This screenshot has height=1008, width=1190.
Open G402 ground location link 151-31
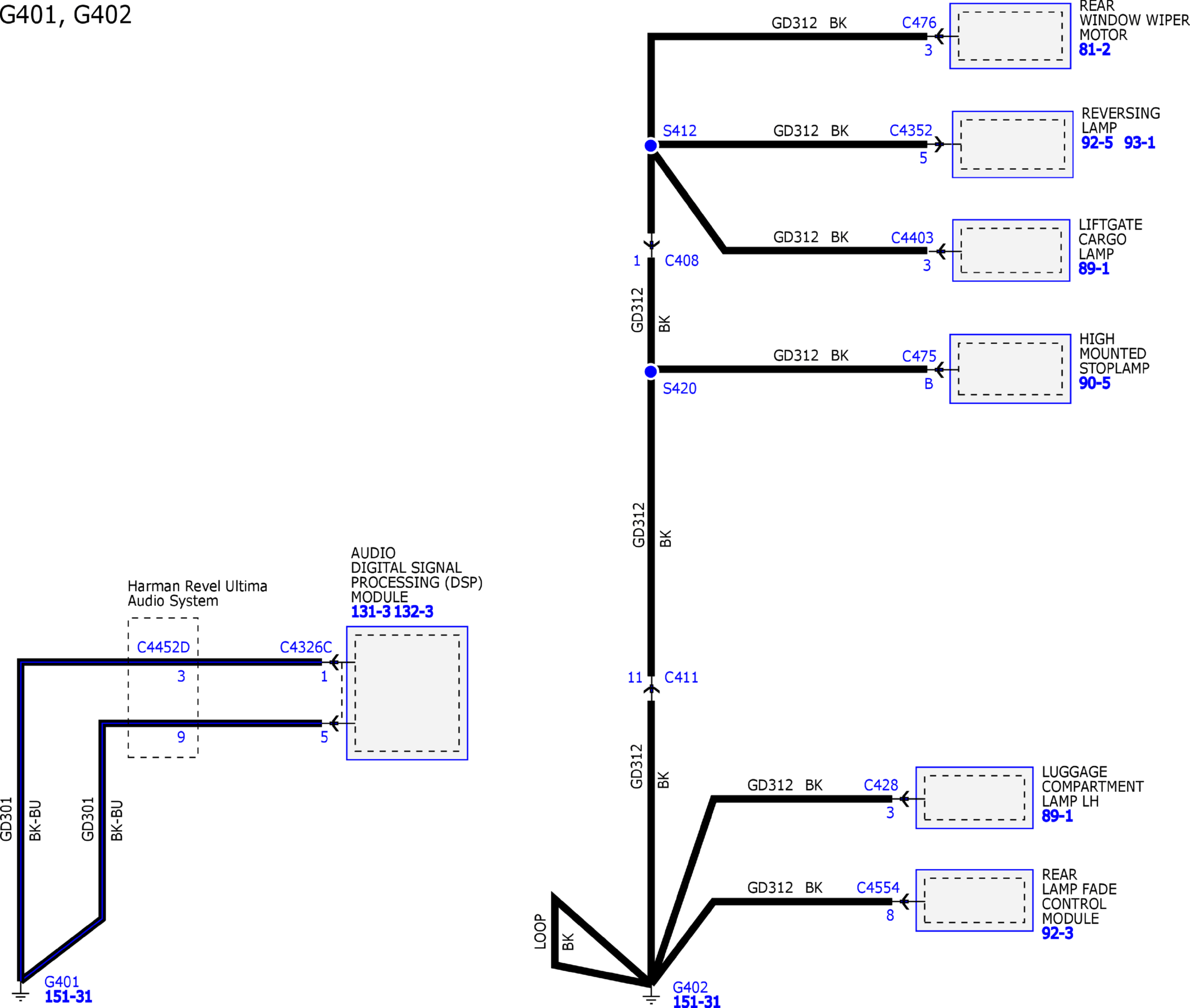[697, 1001]
